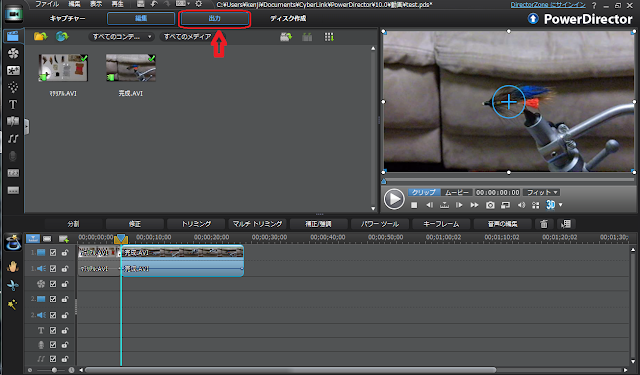
Task: Toggle music track enable checkbox
Action: [x=53, y=359]
